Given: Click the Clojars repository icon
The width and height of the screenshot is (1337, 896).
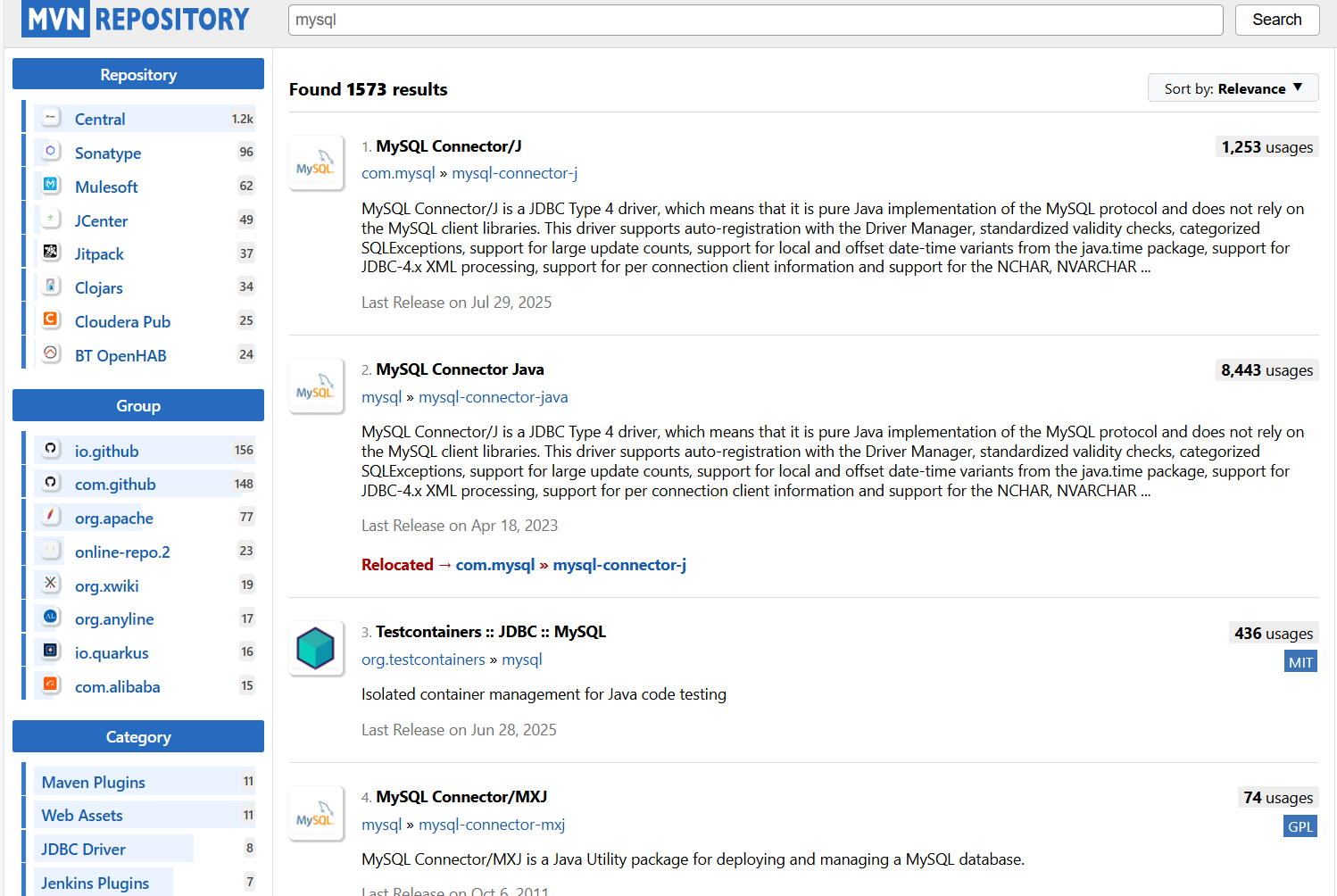Looking at the screenshot, I should [51, 286].
